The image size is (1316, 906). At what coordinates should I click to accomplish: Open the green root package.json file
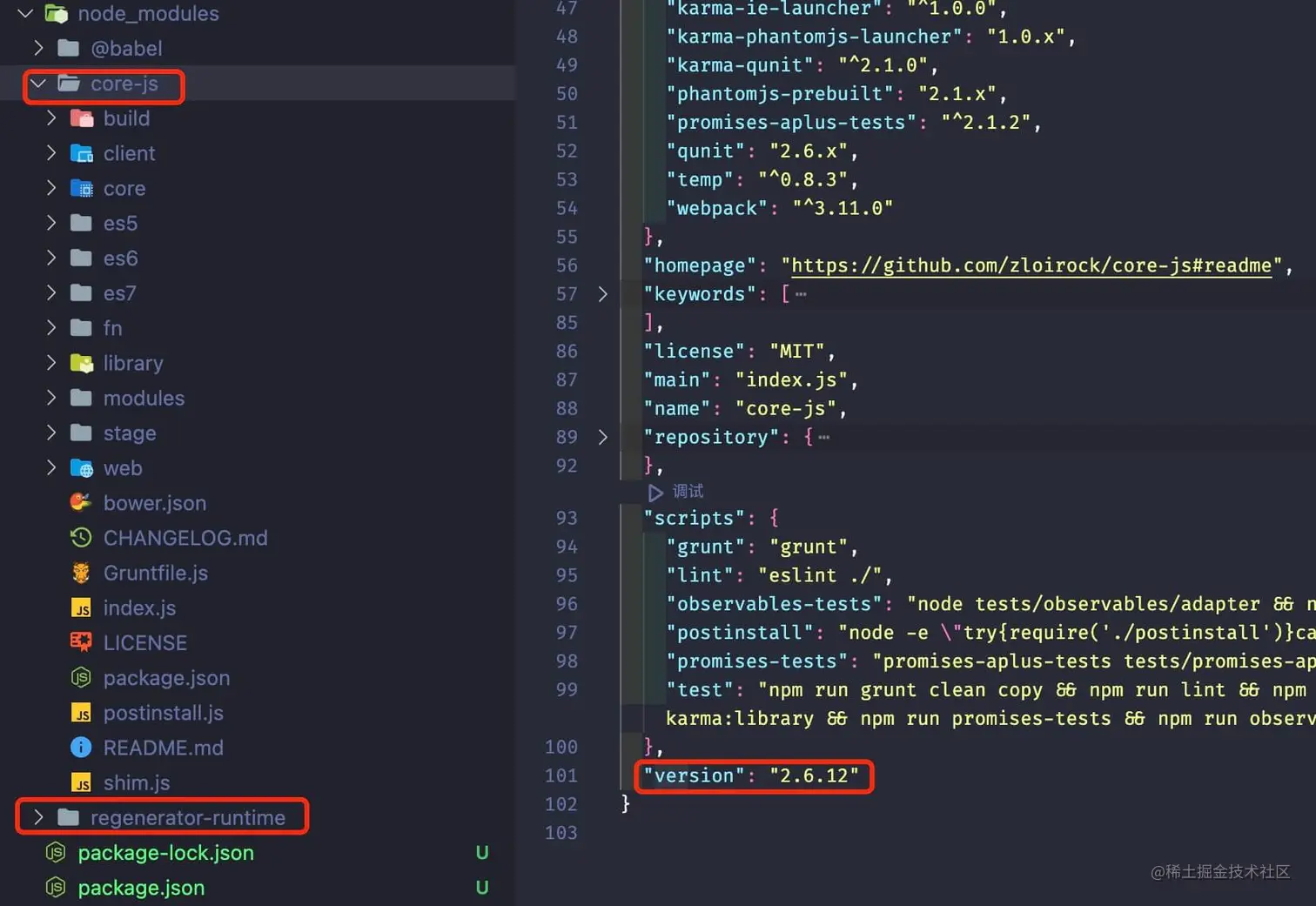[141, 888]
